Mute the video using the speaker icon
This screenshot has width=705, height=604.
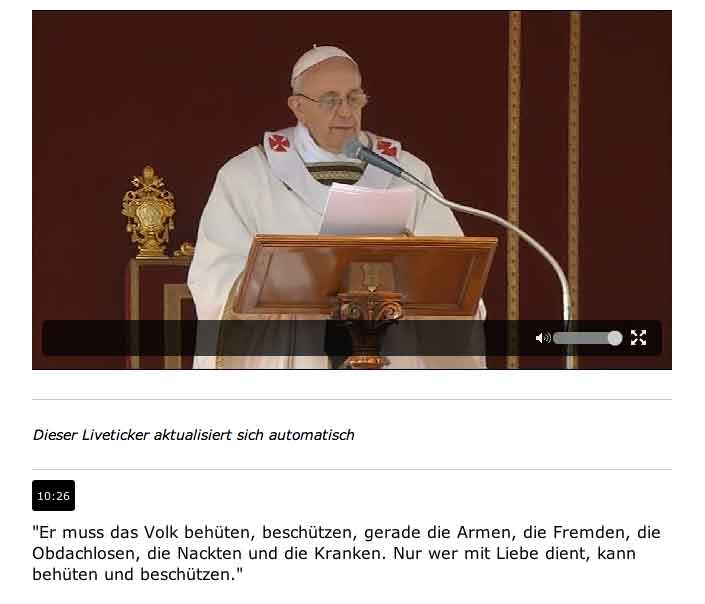pos(543,338)
